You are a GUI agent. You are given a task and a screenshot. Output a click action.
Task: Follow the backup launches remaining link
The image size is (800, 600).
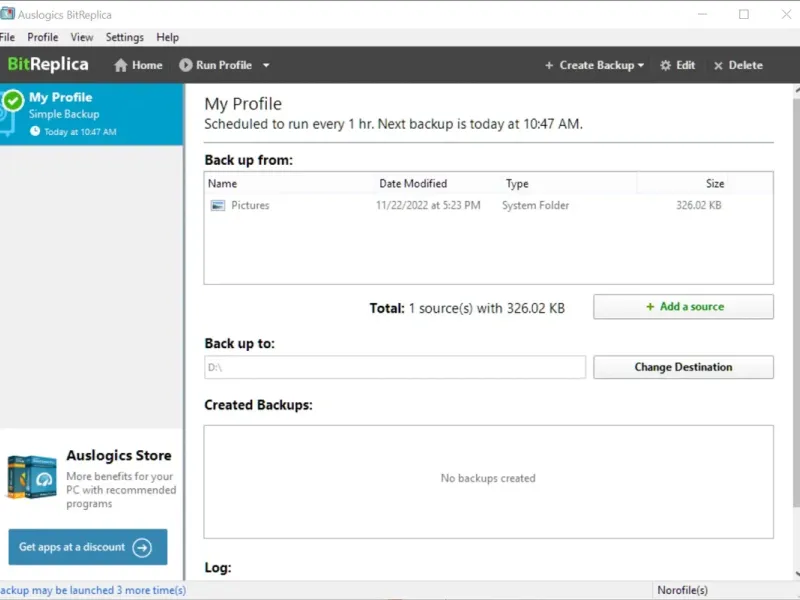[x=92, y=590]
